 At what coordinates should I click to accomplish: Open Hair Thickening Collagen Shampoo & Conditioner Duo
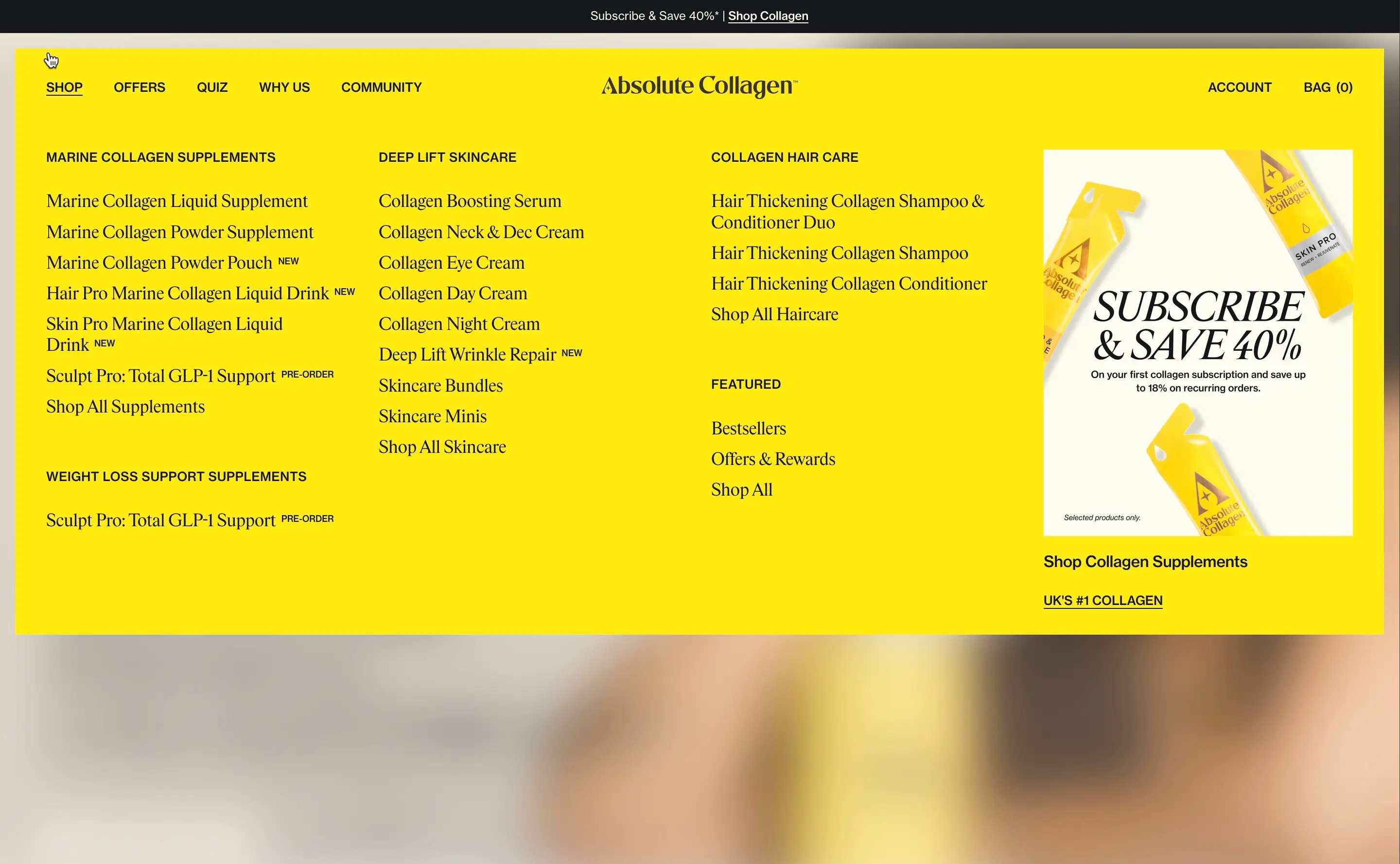848,211
